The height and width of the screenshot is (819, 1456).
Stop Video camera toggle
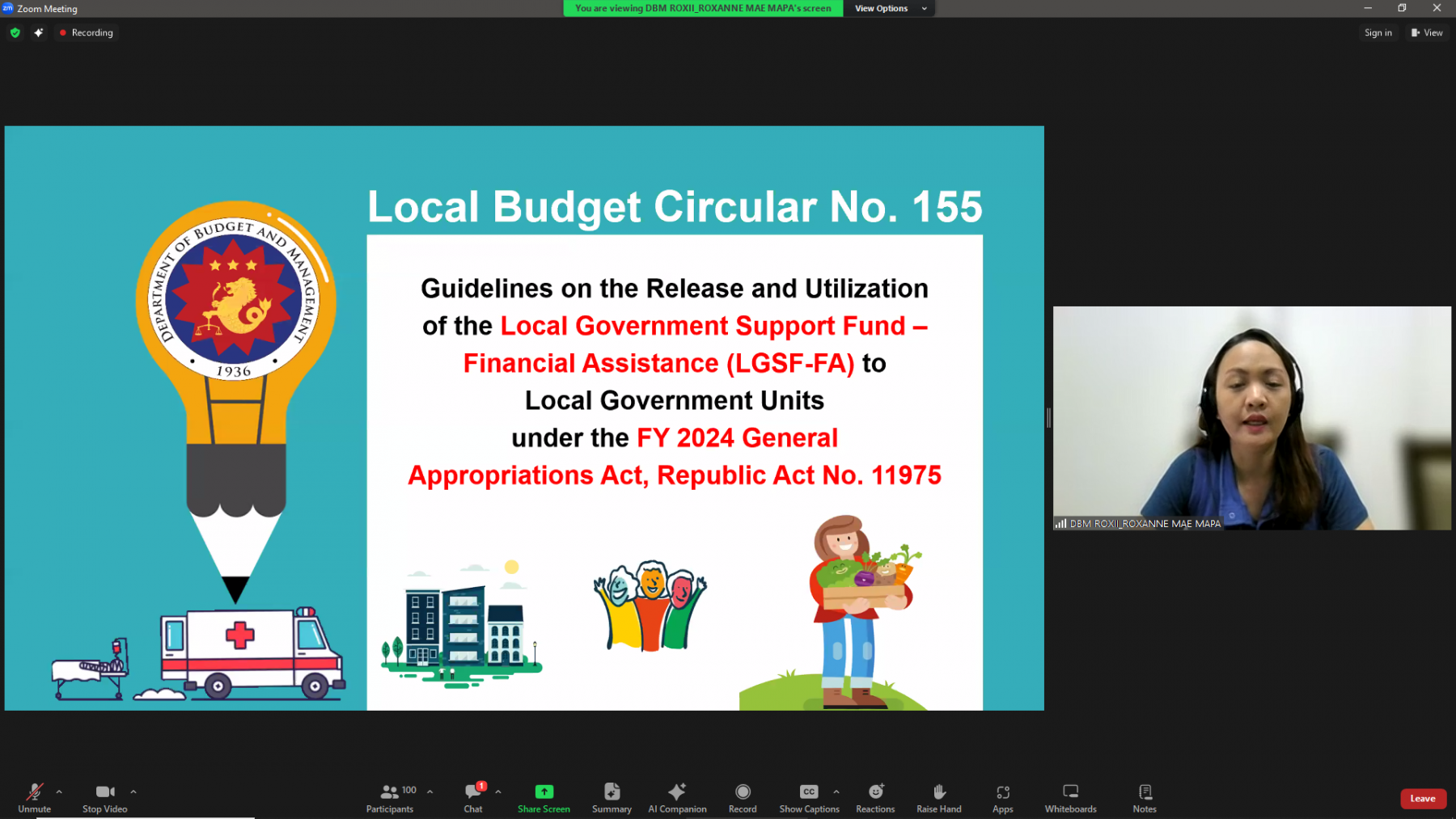pyautogui.click(x=105, y=797)
